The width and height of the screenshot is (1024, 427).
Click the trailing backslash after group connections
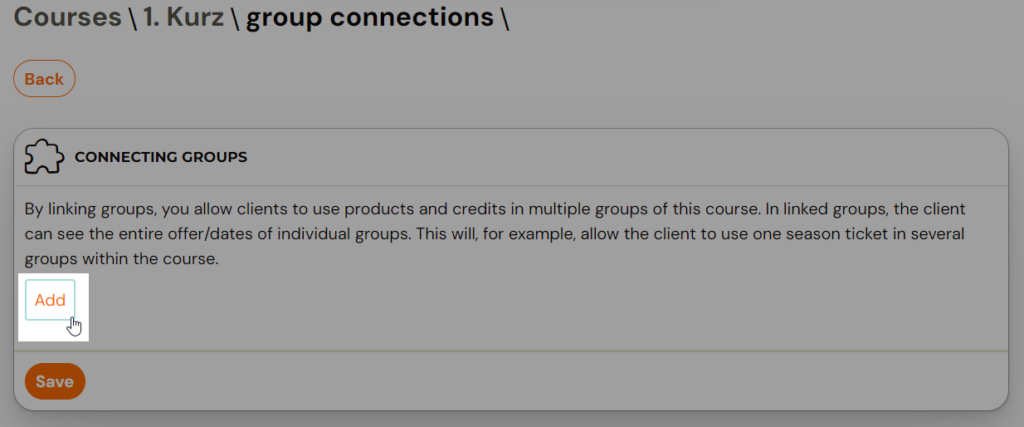click(x=505, y=18)
